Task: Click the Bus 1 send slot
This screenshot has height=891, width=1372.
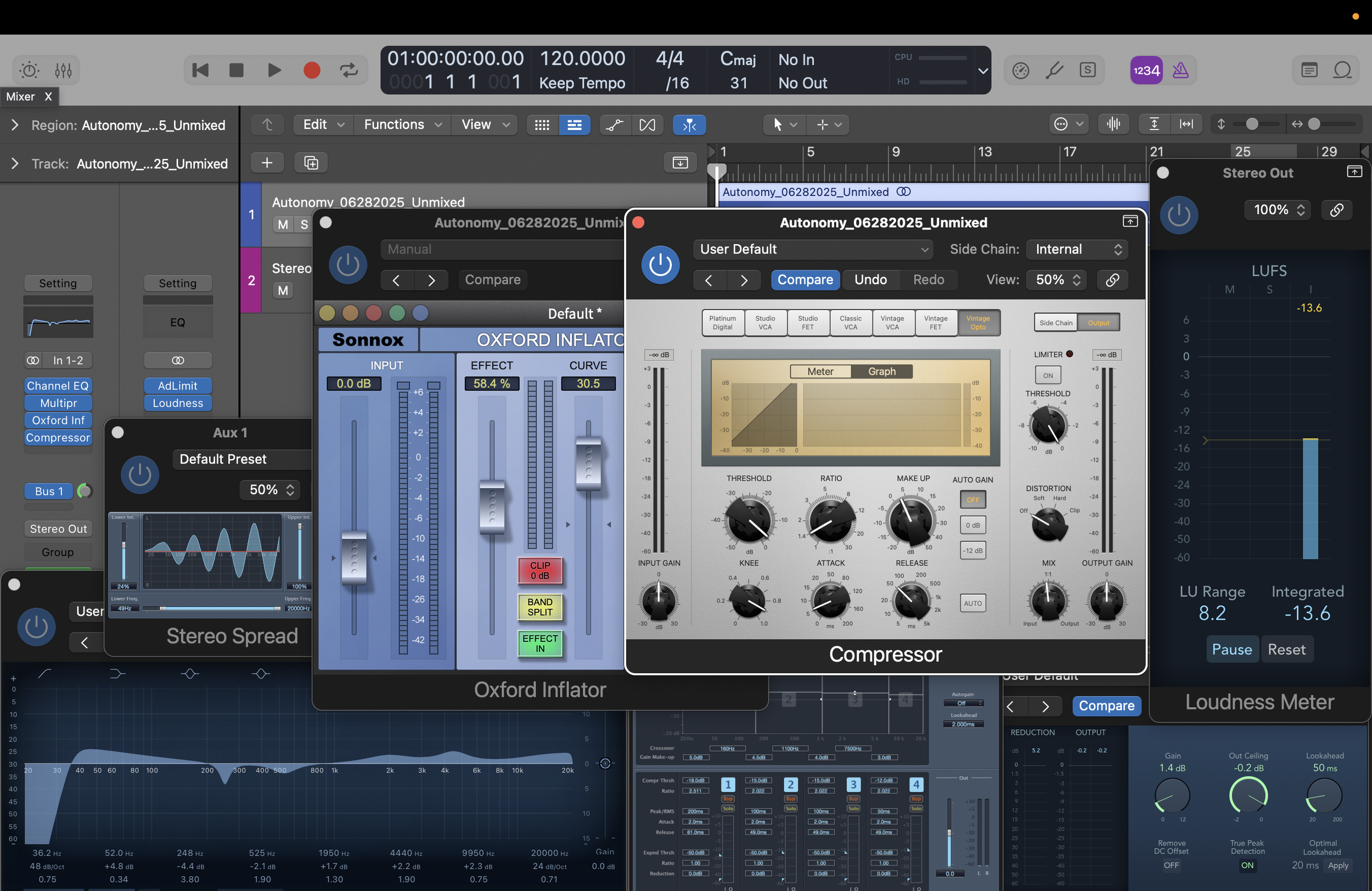Action: click(49, 491)
